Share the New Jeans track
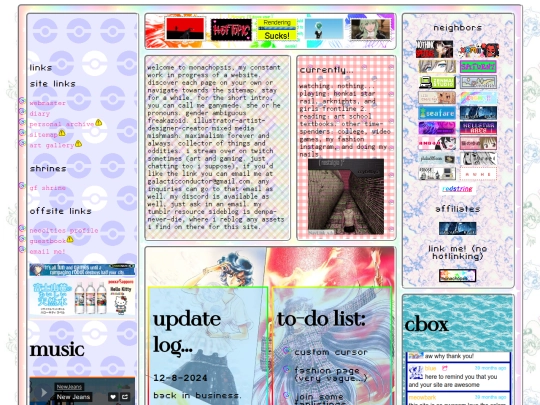 pos(125,397)
